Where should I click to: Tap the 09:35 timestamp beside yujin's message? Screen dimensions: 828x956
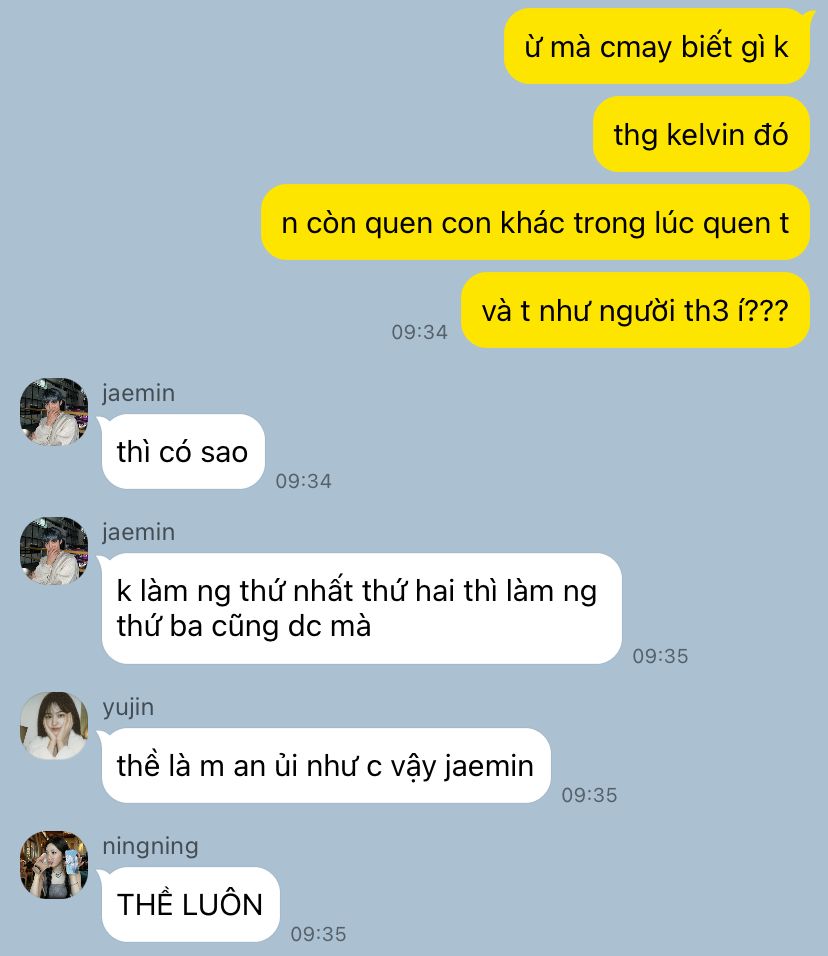tap(590, 795)
